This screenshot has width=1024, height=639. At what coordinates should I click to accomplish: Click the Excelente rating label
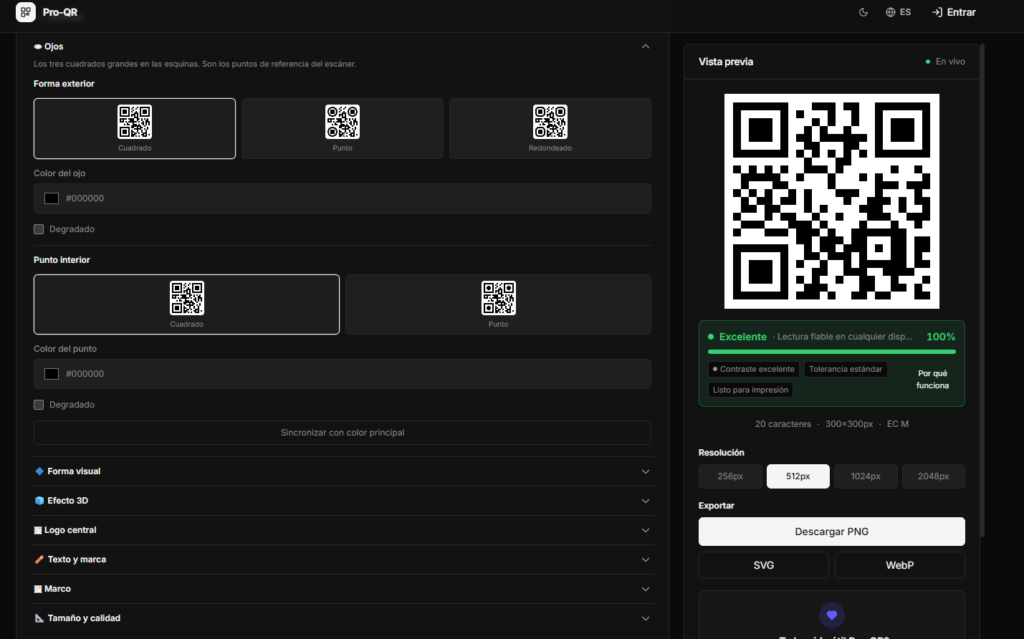click(x=743, y=337)
